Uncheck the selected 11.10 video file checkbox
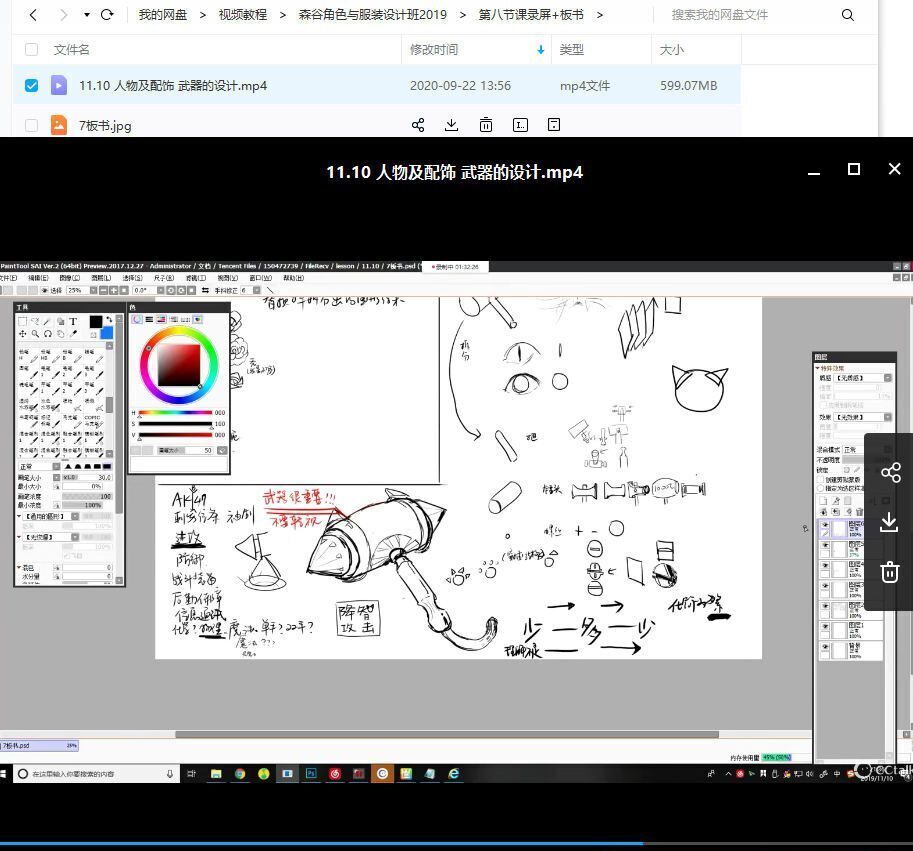This screenshot has height=851, width=913. [x=31, y=85]
